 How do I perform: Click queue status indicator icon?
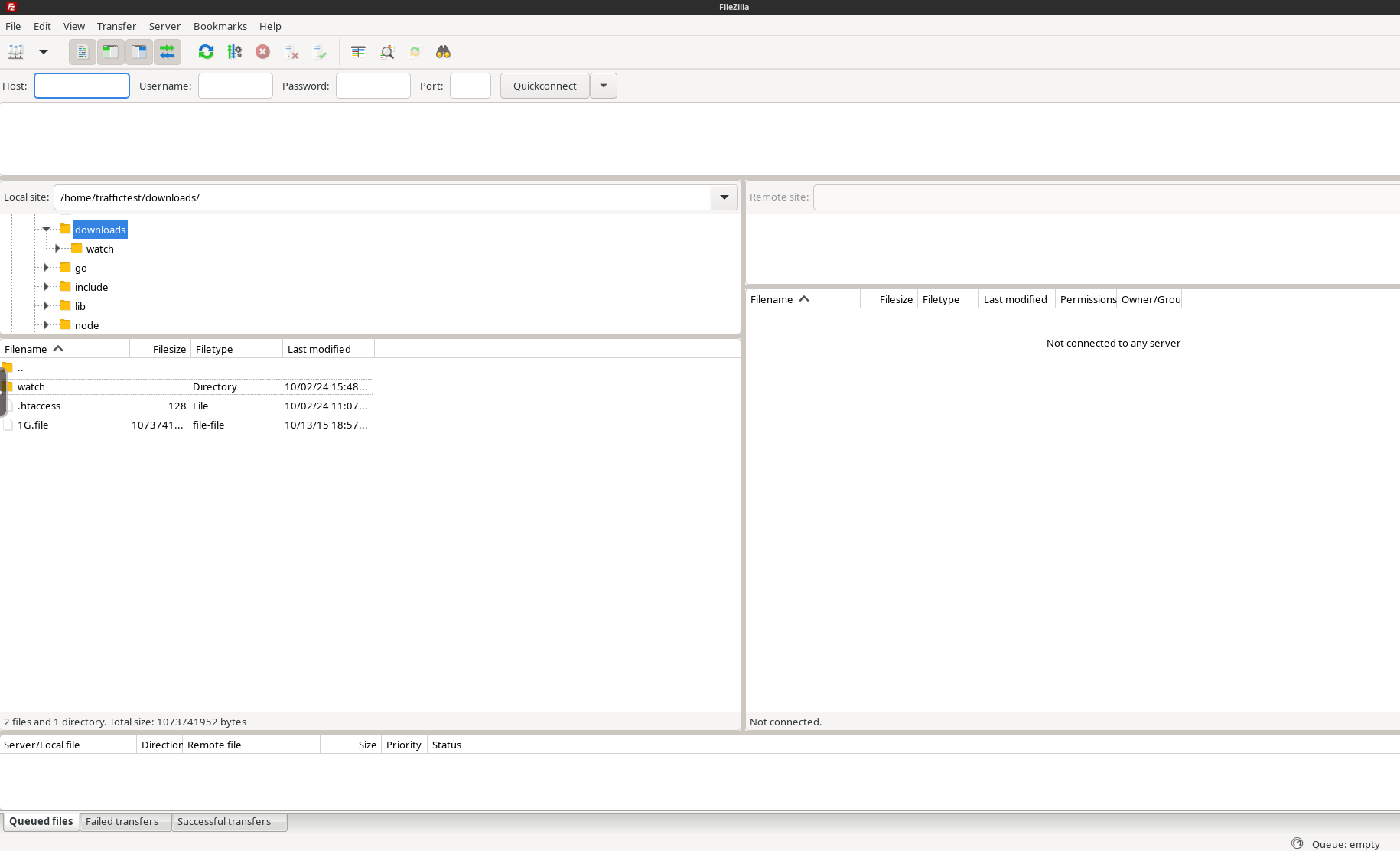[1297, 843]
